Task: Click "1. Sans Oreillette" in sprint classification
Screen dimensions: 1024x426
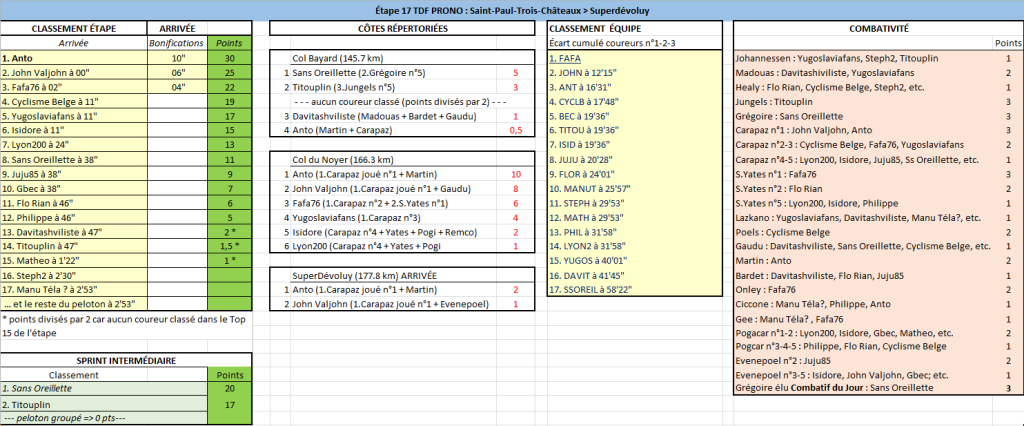Action: tap(40, 388)
